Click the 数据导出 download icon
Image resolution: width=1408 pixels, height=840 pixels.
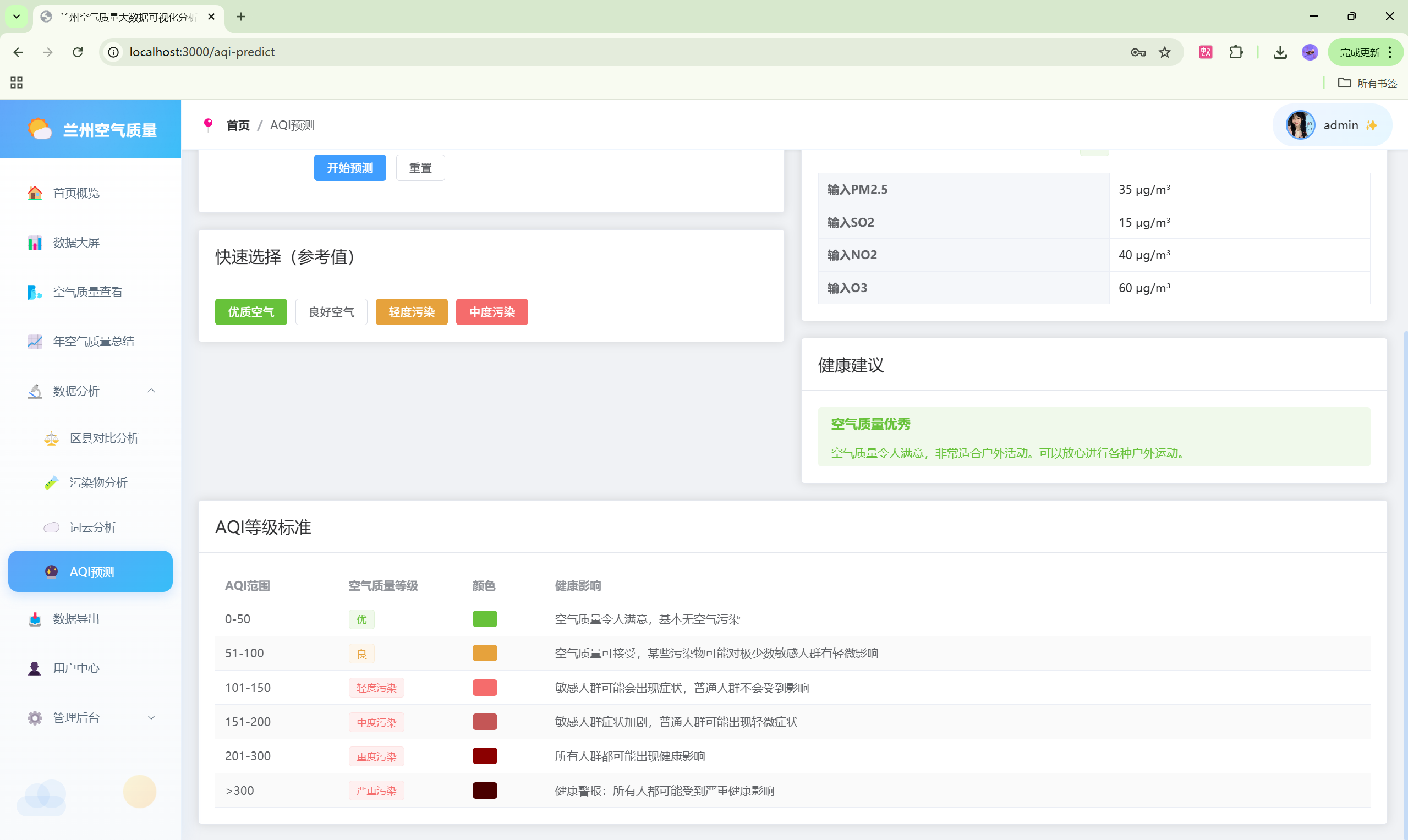[35, 619]
